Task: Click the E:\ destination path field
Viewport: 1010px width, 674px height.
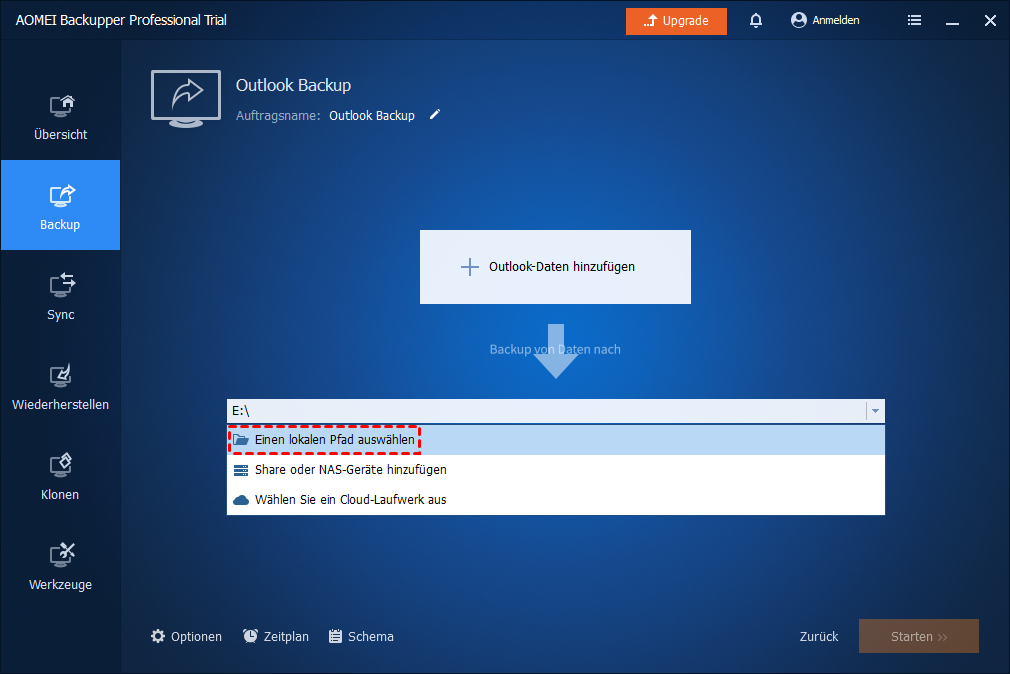Action: (x=546, y=410)
